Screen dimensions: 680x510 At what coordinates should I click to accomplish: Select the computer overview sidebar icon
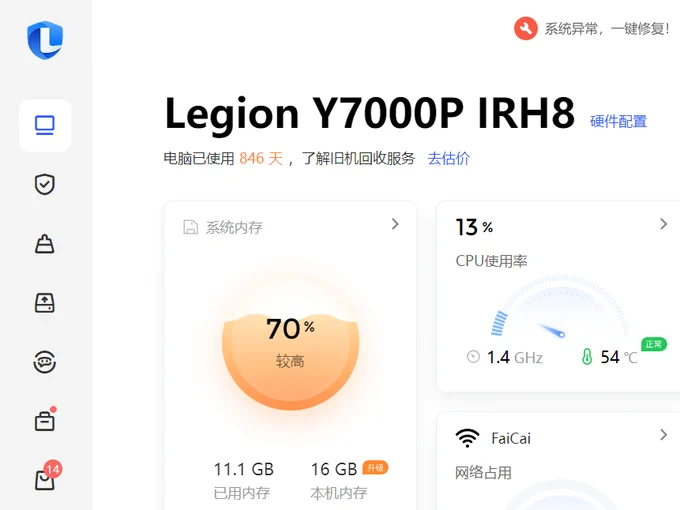(45, 125)
